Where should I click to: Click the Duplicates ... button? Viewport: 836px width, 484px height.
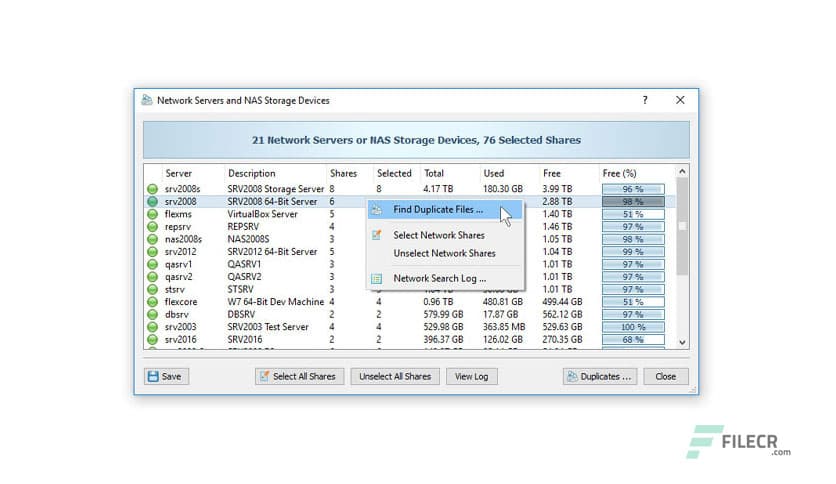tap(599, 376)
